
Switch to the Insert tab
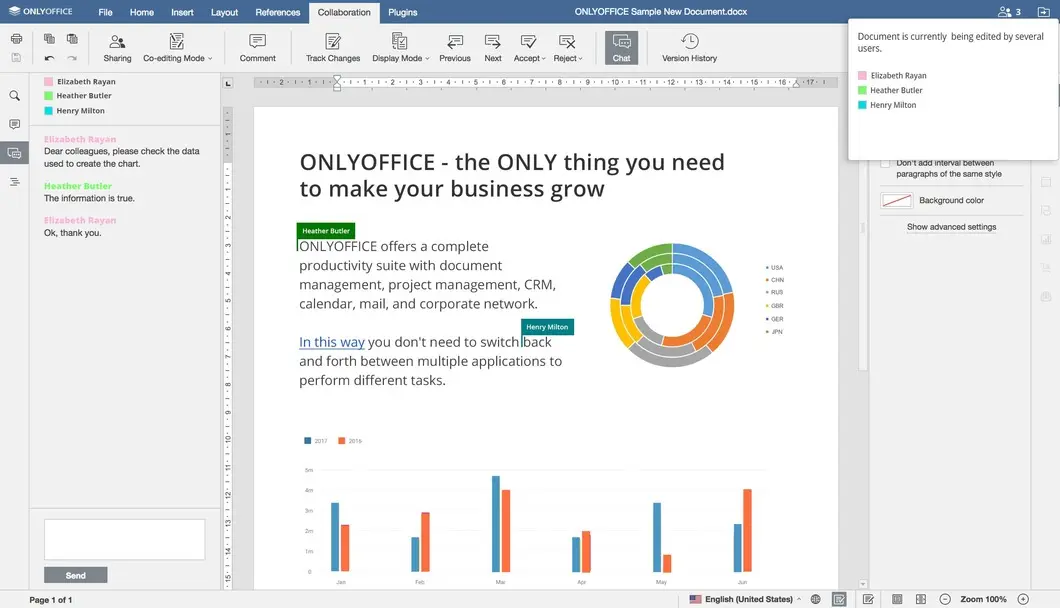tap(182, 12)
